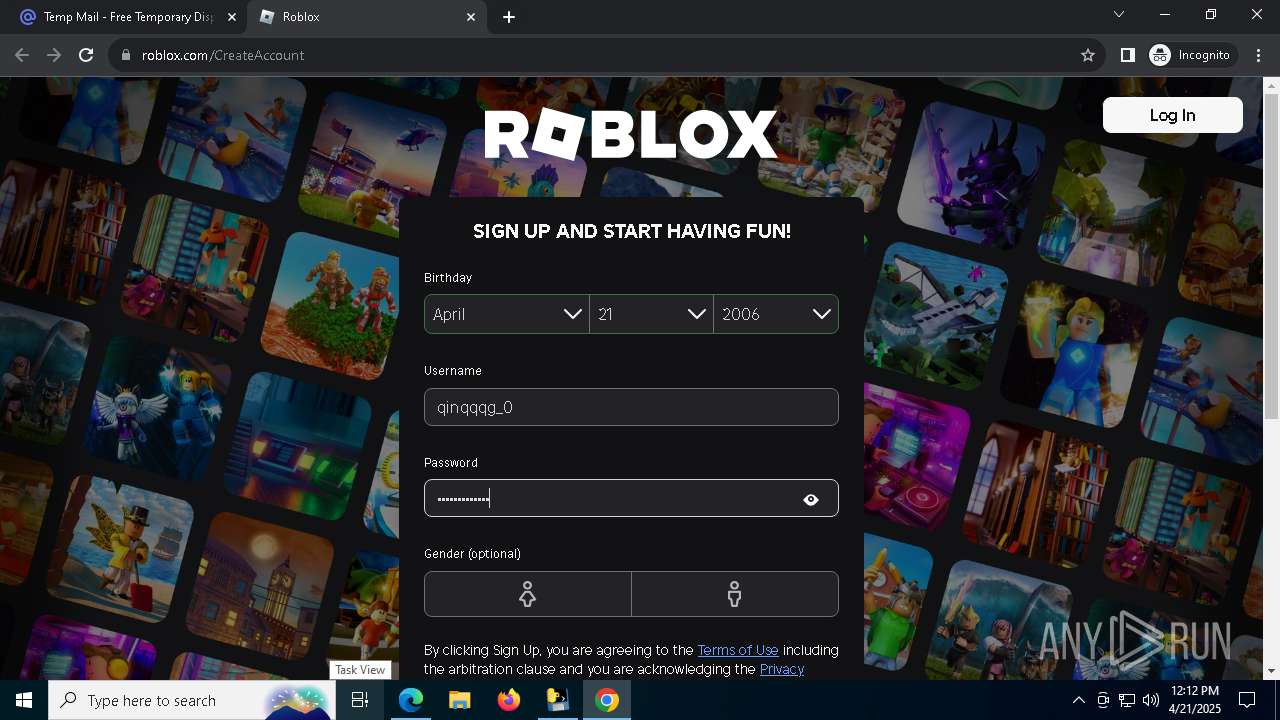Open the Chrome taskbar icon

click(606, 700)
